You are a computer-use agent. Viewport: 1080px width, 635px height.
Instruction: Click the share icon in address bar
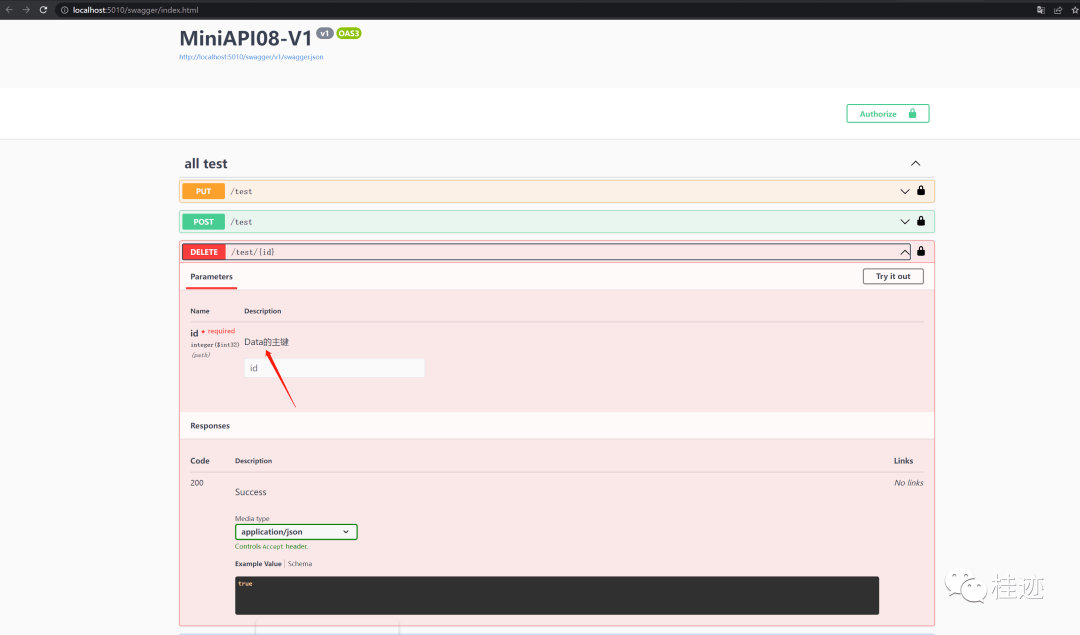[1057, 9]
